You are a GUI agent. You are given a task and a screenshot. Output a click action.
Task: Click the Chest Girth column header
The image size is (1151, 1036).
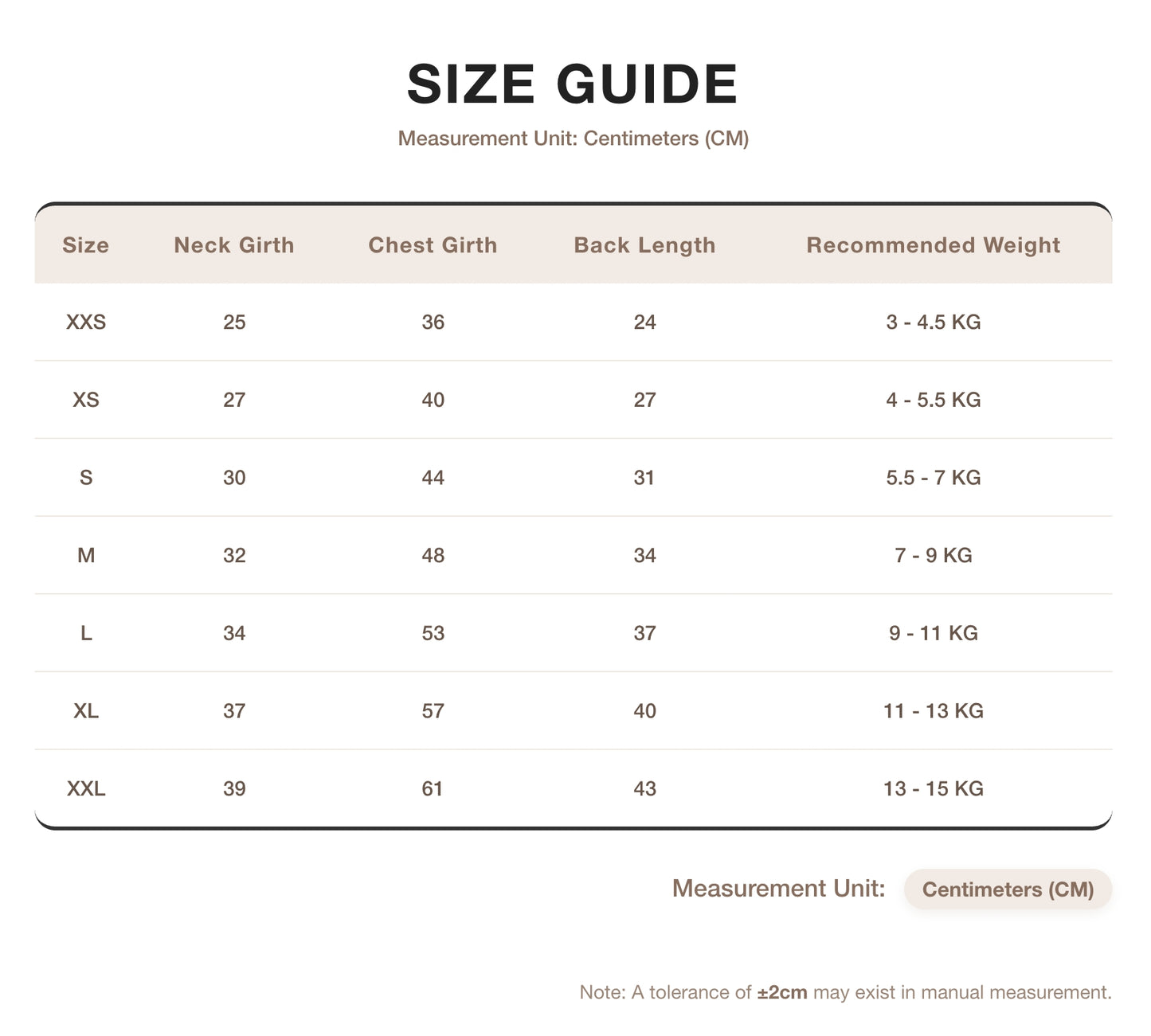(433, 245)
